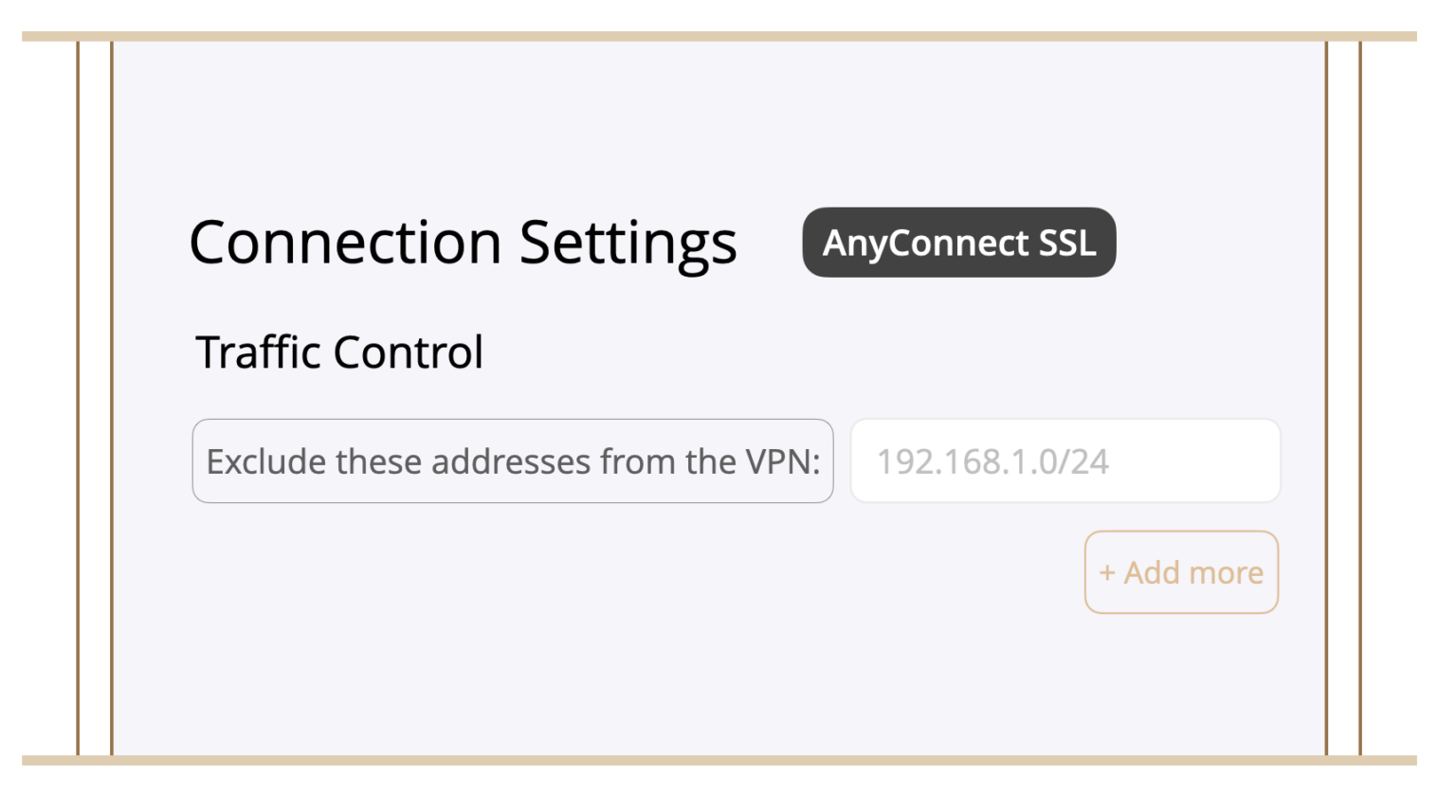This screenshot has height=812, width=1456.
Task: Select the AnyConnect SSL connection type tag
Action: (958, 243)
